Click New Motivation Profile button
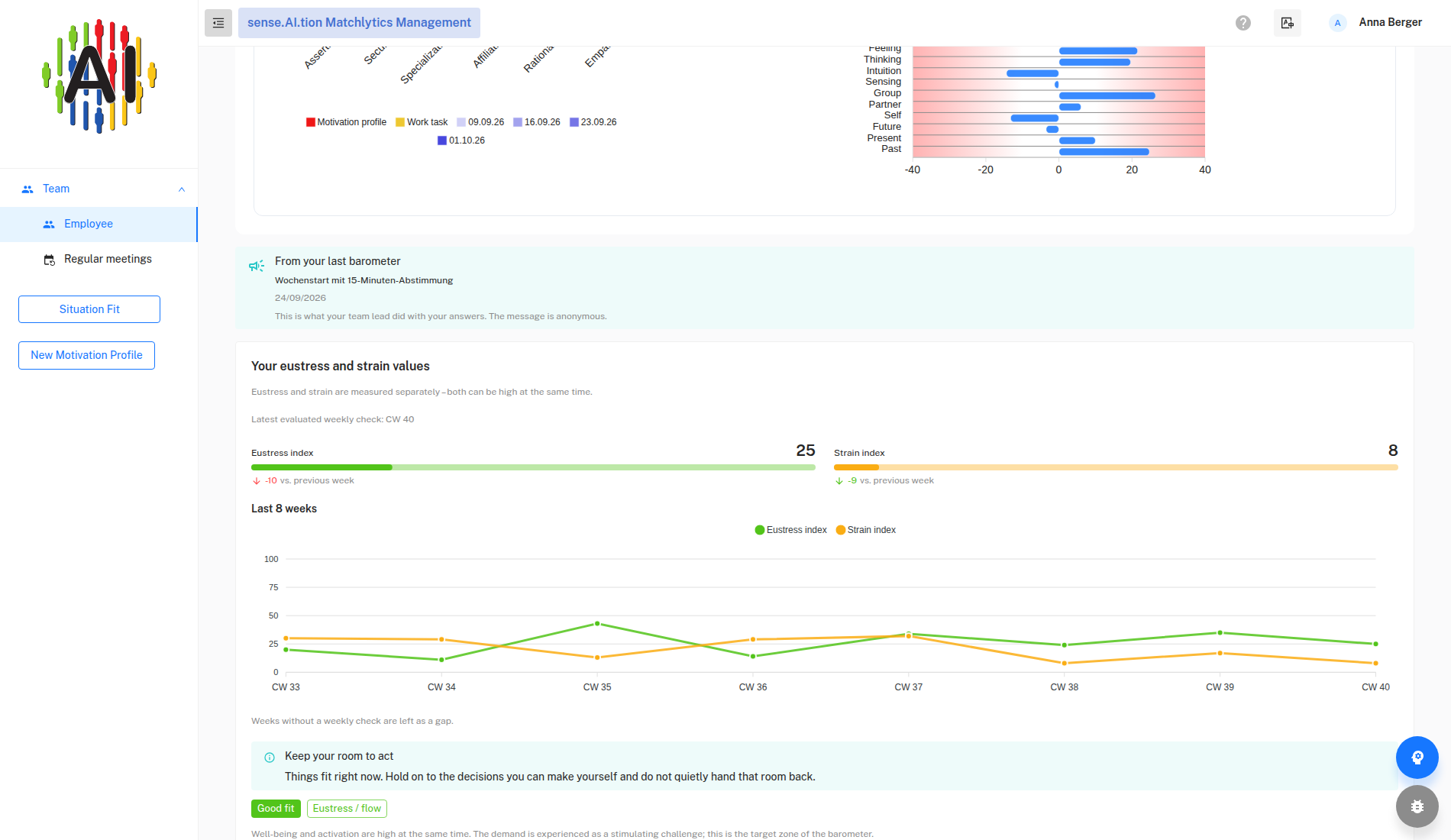Image resolution: width=1451 pixels, height=840 pixels. pyautogui.click(x=86, y=355)
